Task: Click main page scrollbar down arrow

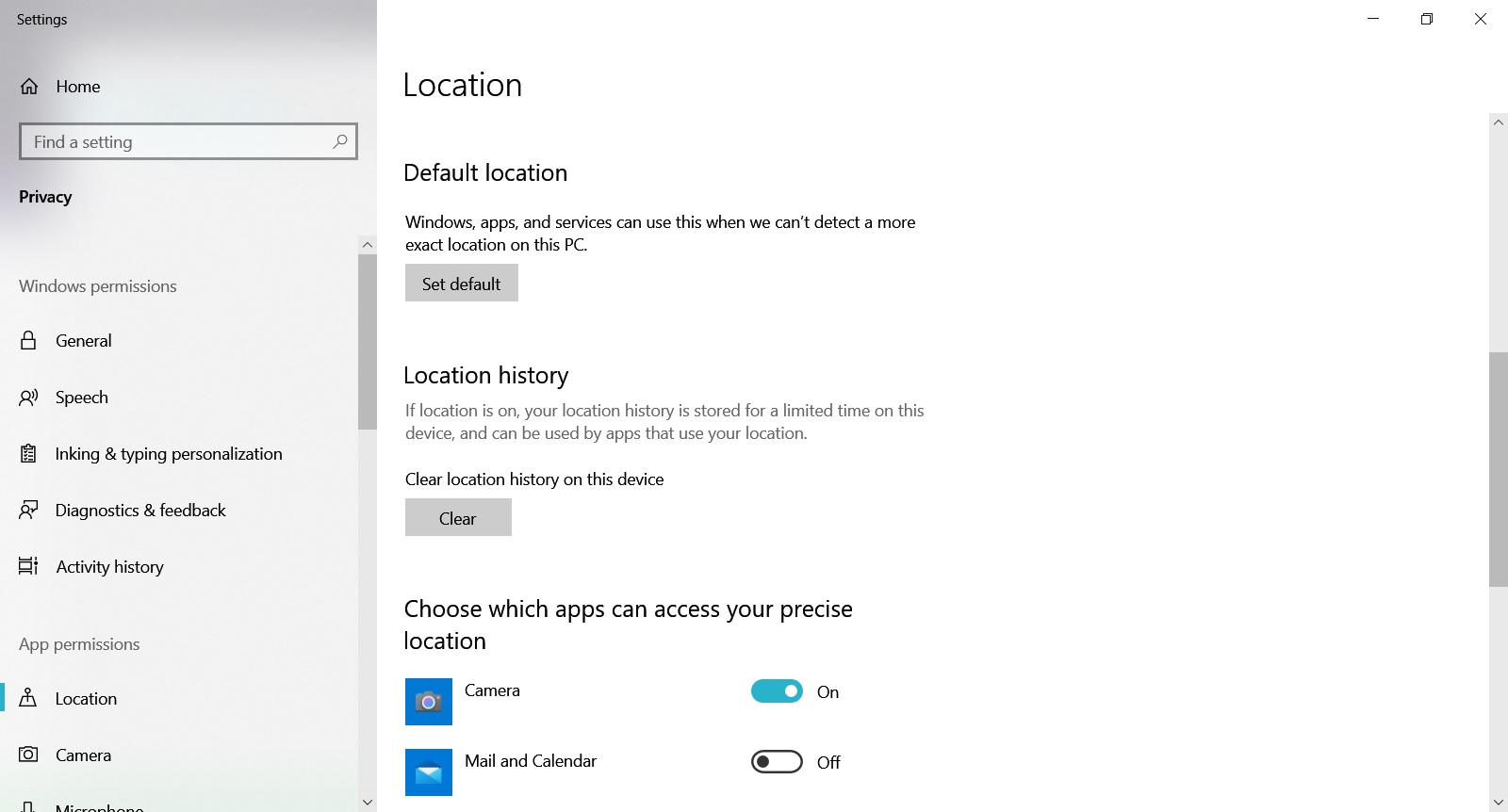Action: [x=1499, y=803]
